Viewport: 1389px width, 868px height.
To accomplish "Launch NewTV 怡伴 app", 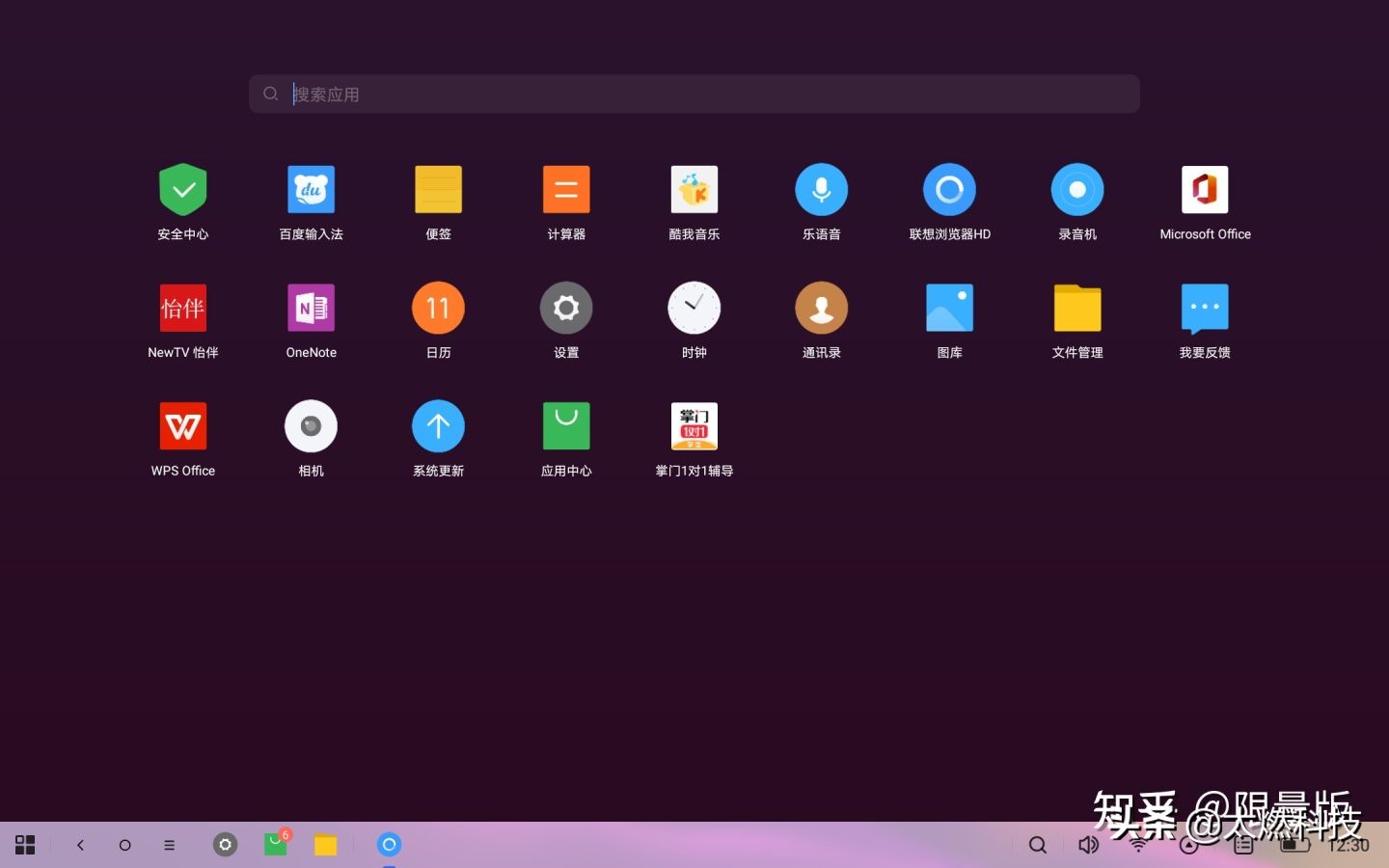I will tap(183, 308).
